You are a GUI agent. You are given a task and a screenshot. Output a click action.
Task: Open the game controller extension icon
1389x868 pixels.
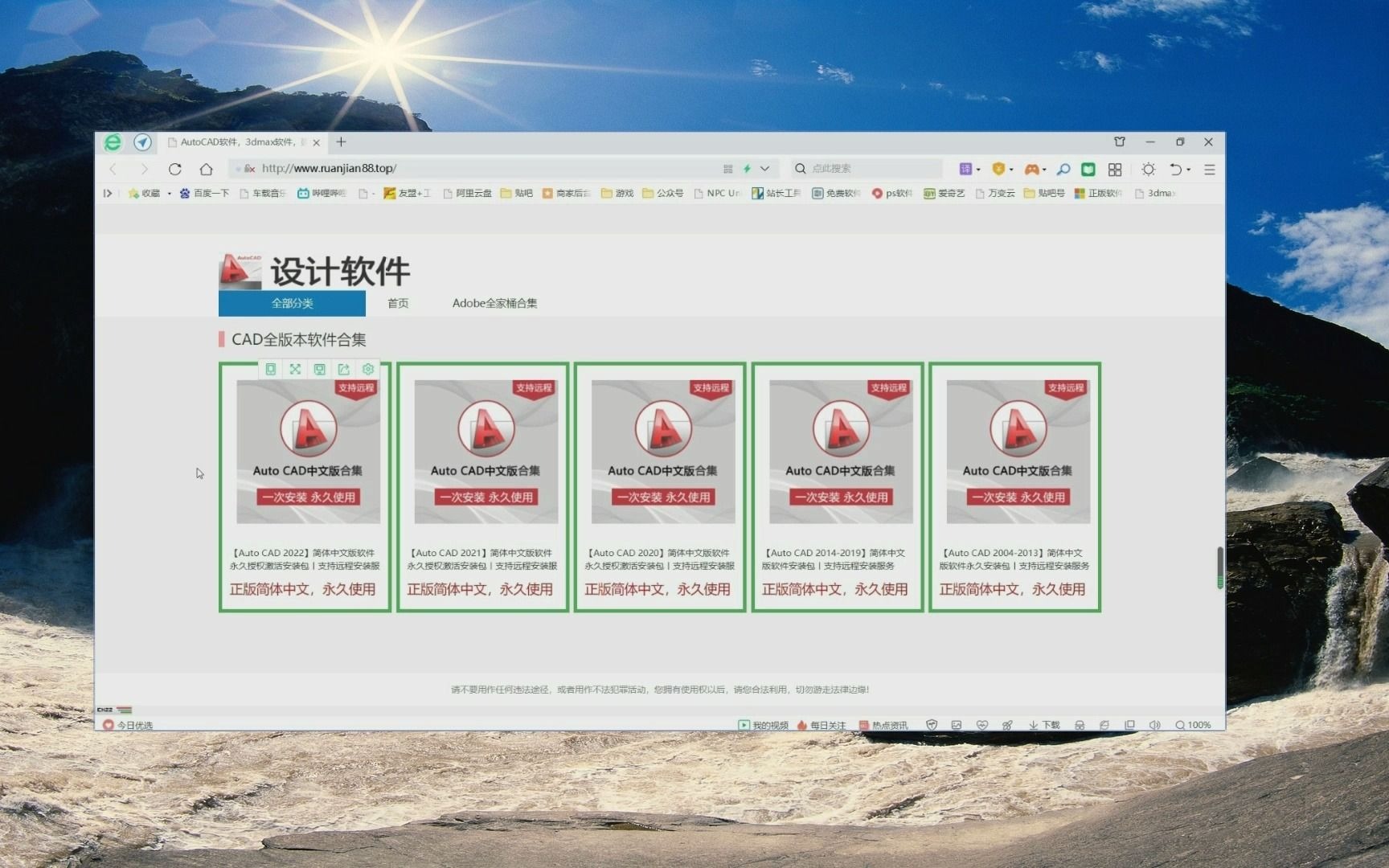click(1031, 169)
